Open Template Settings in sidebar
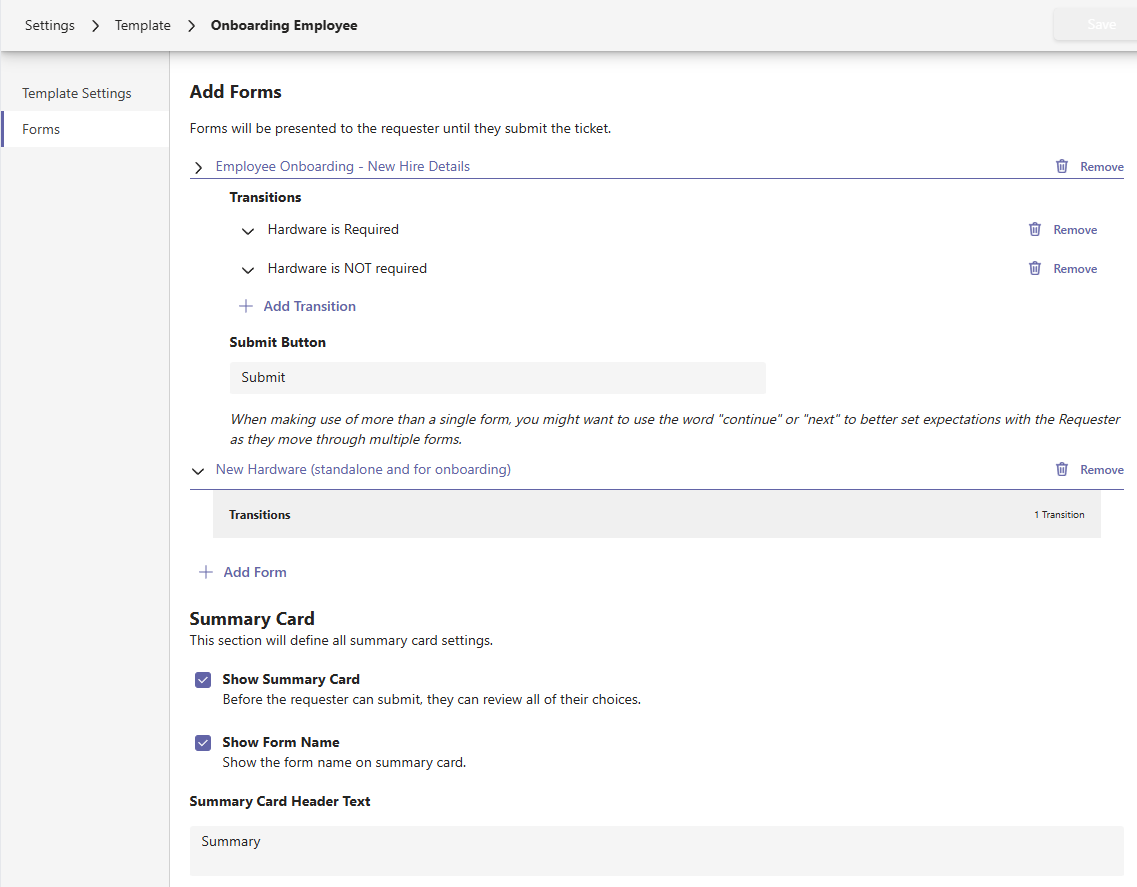This screenshot has width=1137, height=887. (x=77, y=93)
